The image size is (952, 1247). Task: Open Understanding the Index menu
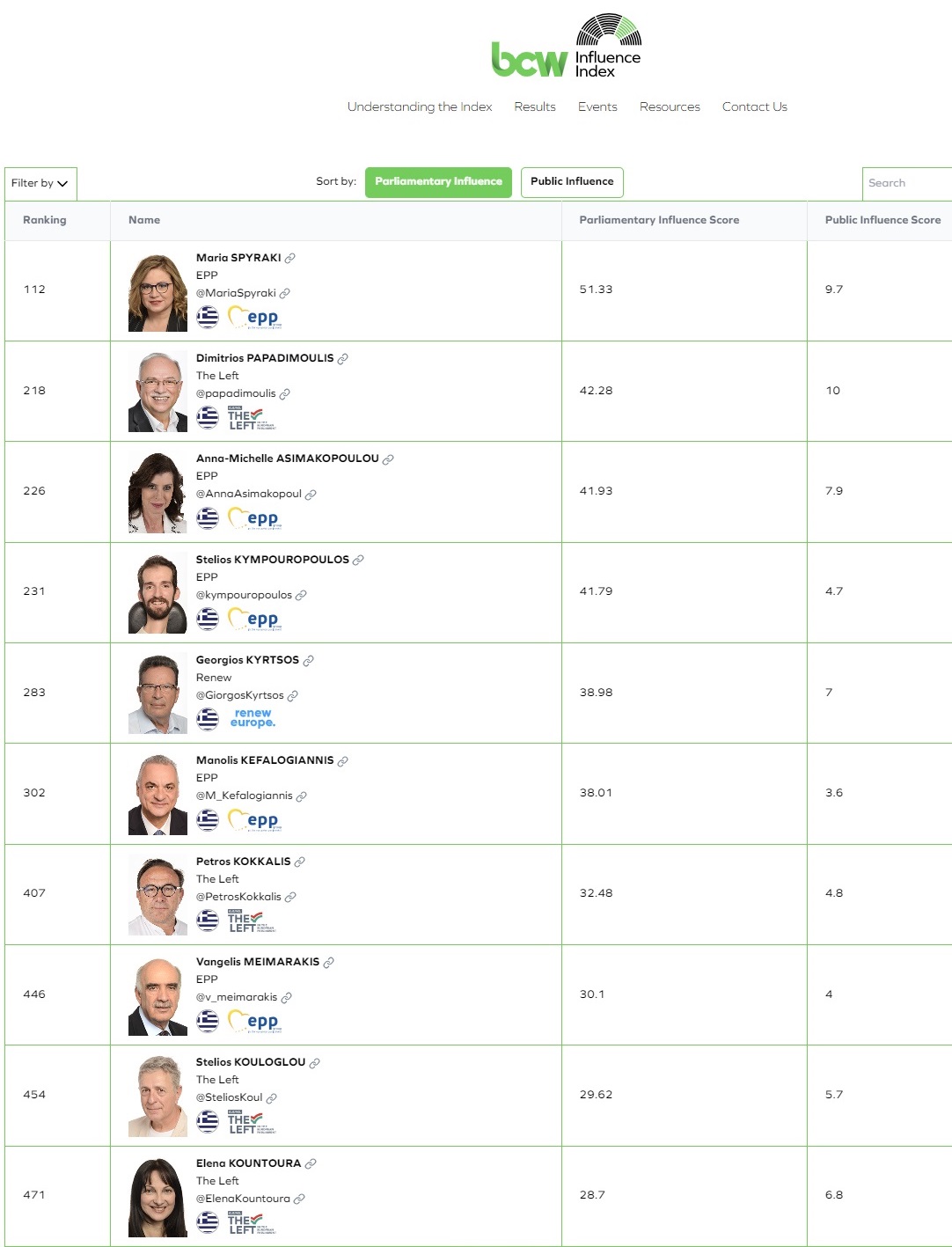click(420, 107)
